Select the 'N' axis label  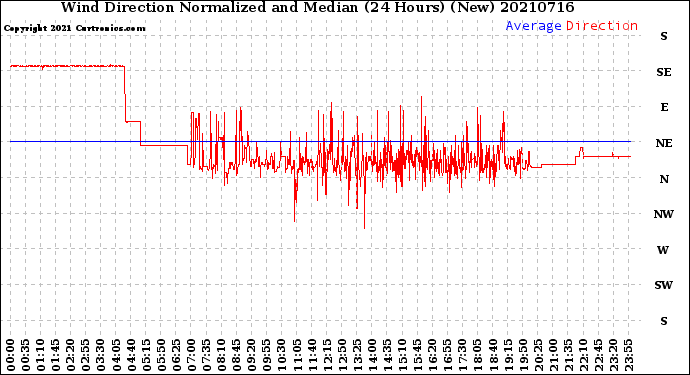point(664,179)
